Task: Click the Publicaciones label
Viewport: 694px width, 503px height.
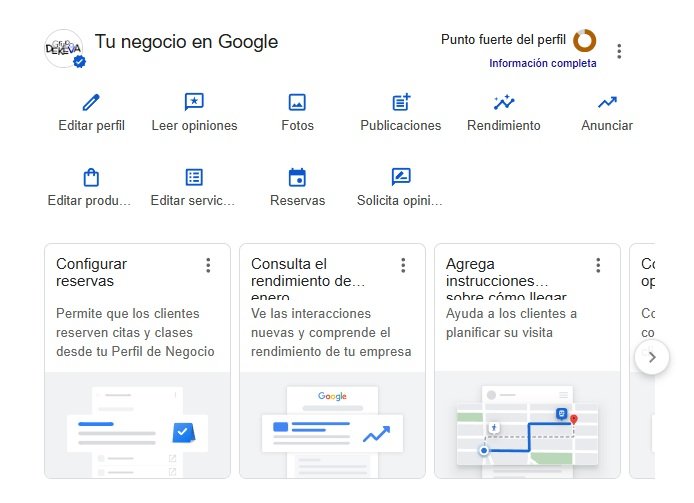Action: click(401, 126)
